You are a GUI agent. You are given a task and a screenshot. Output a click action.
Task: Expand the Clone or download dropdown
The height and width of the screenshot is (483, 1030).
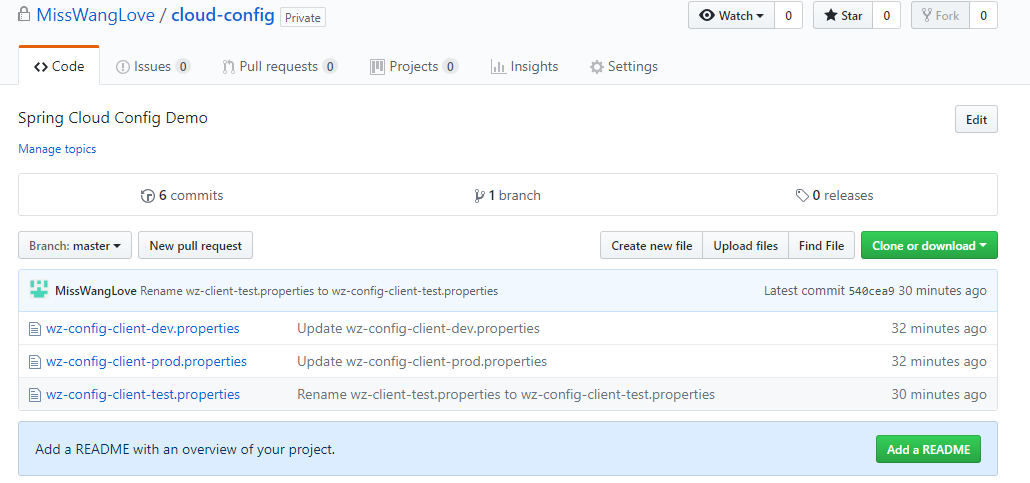click(x=929, y=246)
